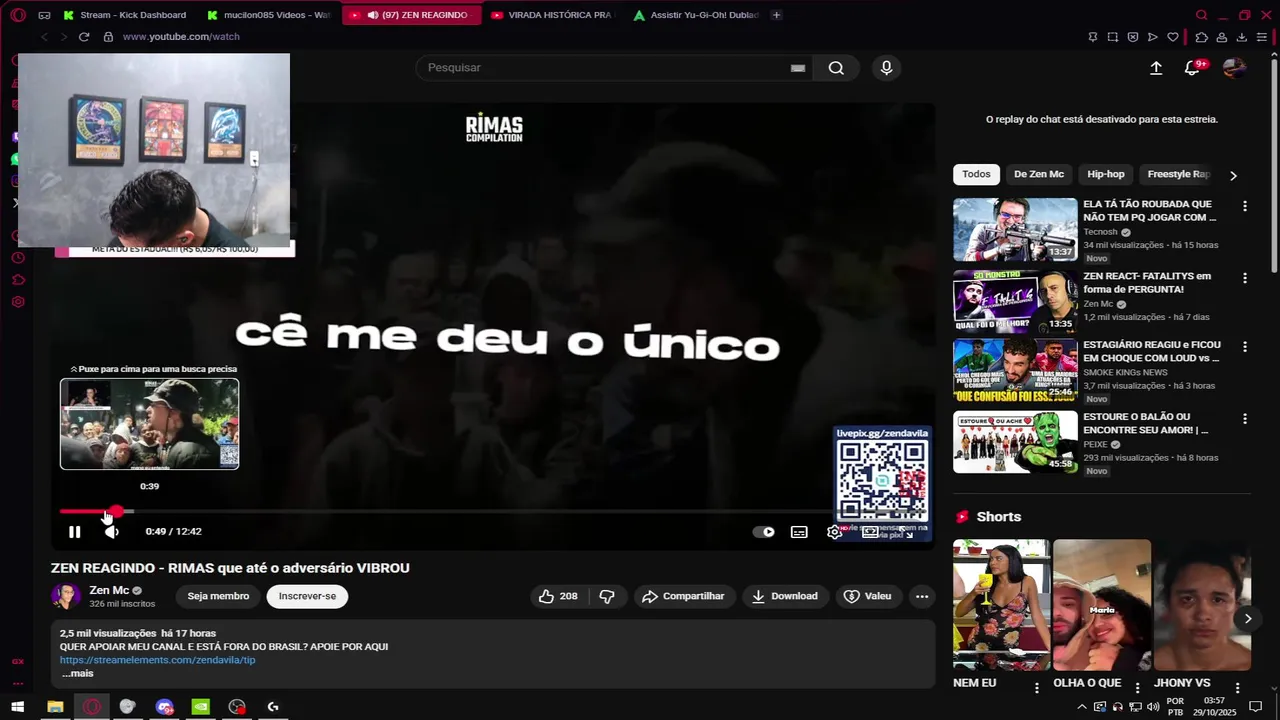Select the De Zen Mc filter chip
Image resolution: width=1280 pixels, height=720 pixels.
tap(1039, 174)
